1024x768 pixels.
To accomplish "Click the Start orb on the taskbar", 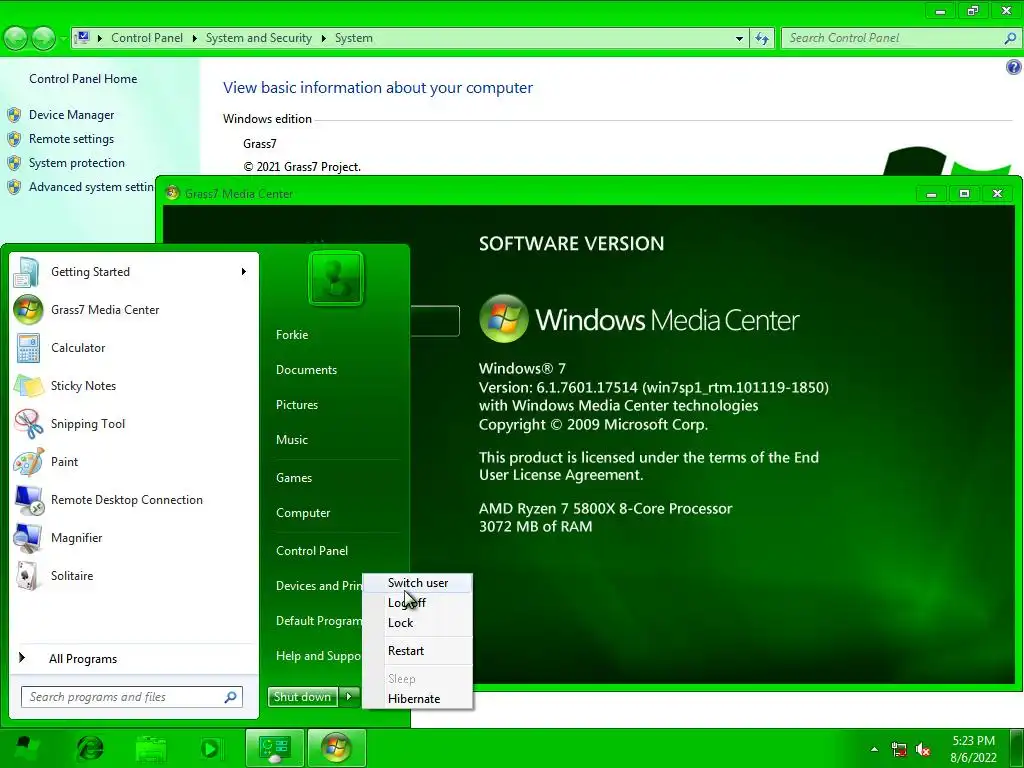I will pyautogui.click(x=25, y=748).
